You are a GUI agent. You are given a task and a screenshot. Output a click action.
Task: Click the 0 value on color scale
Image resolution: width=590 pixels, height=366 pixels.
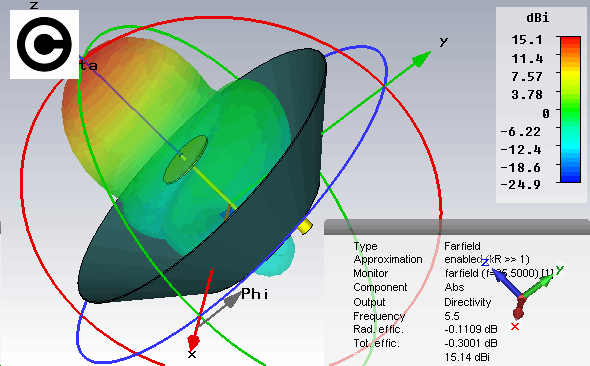click(546, 113)
